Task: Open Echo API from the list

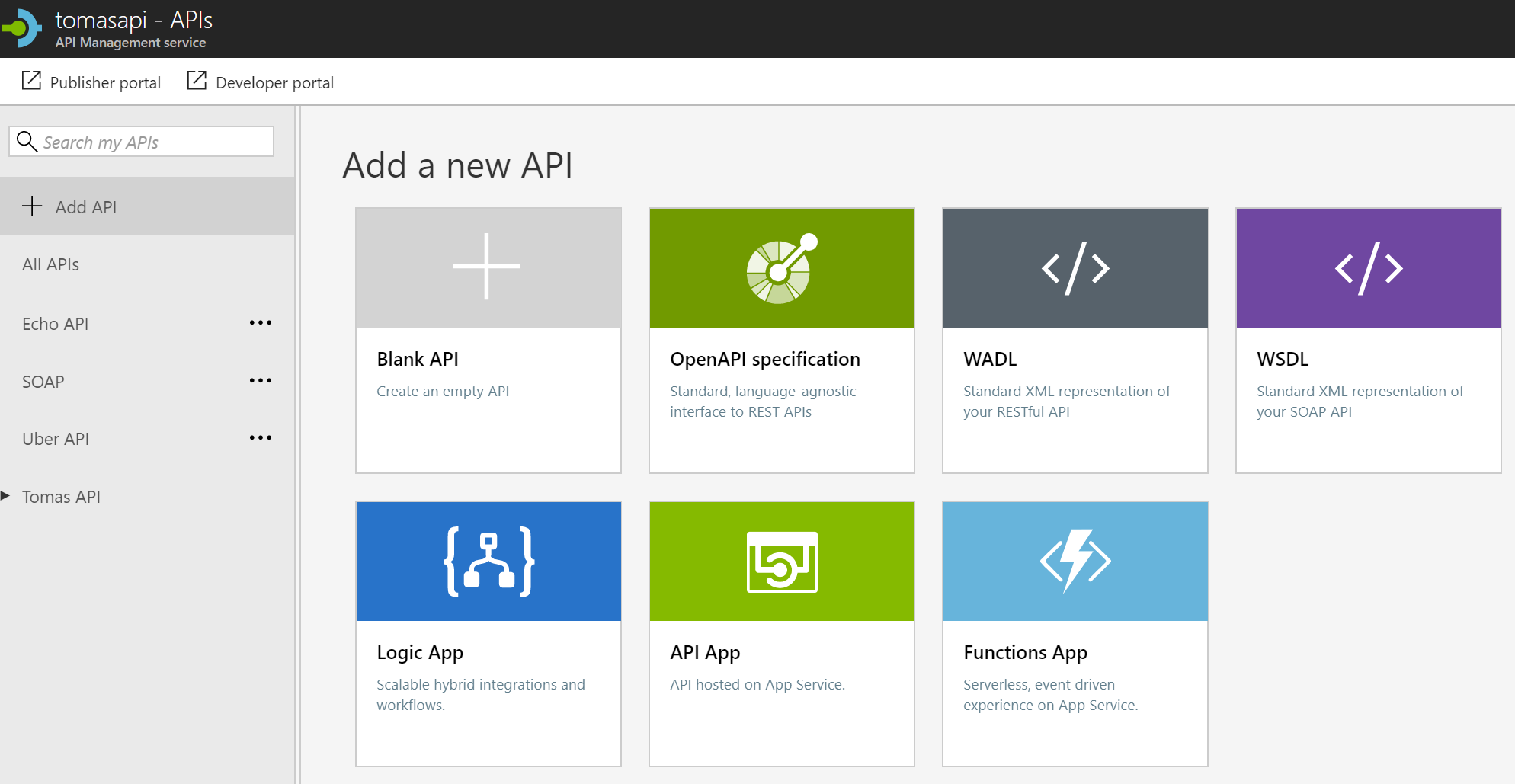Action: coord(55,324)
